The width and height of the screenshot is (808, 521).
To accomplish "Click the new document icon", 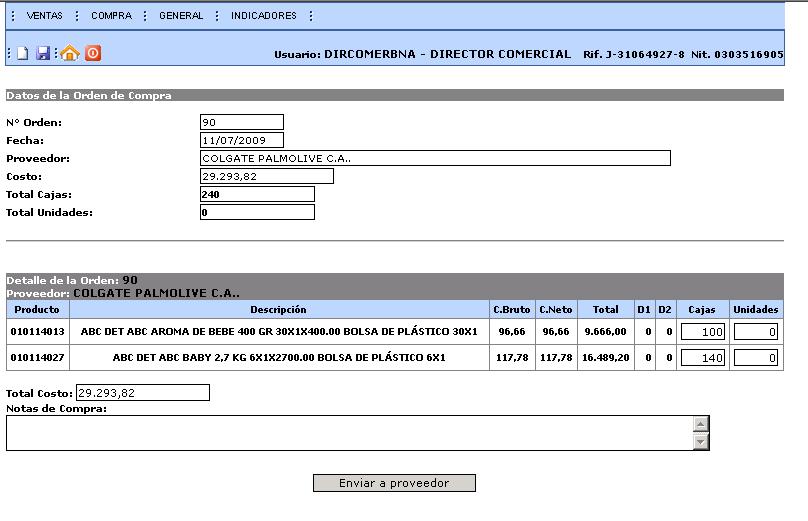I will click(23, 53).
